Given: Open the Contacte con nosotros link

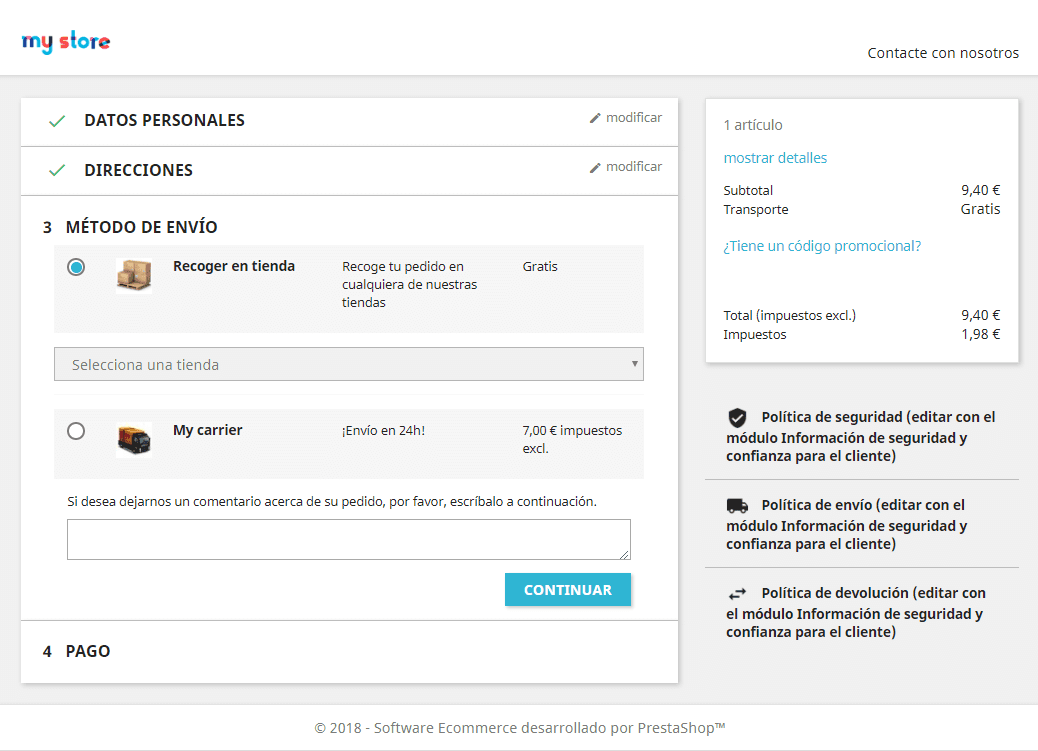Looking at the screenshot, I should [x=943, y=53].
